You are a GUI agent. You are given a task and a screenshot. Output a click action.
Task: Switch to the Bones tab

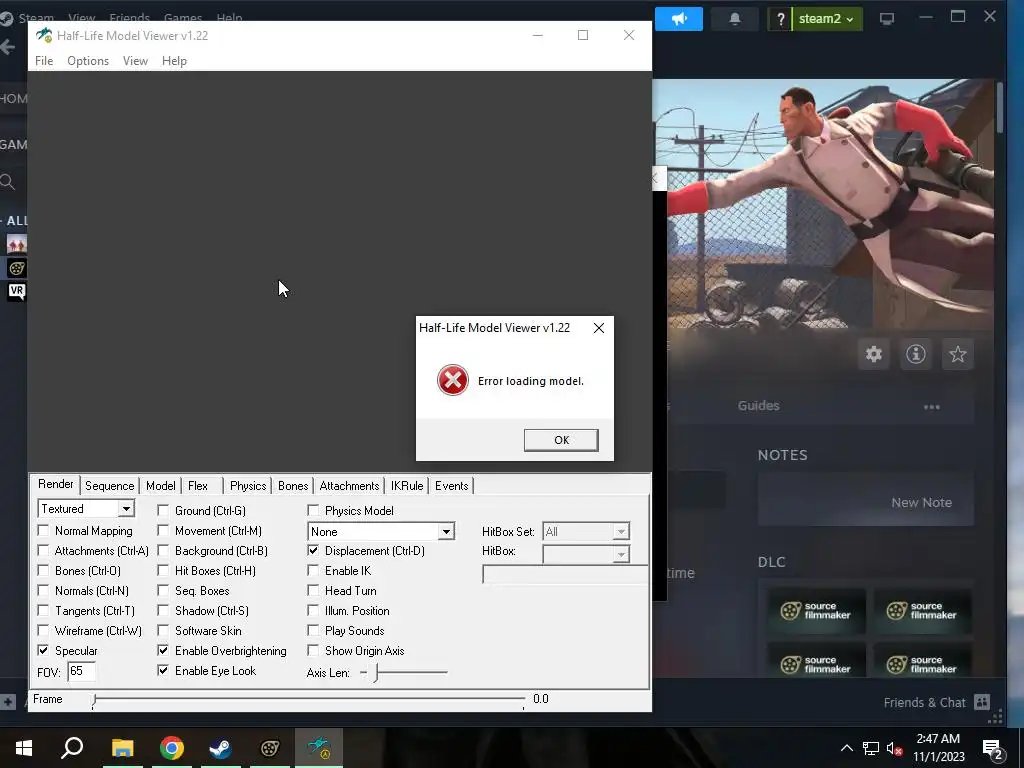pos(293,486)
